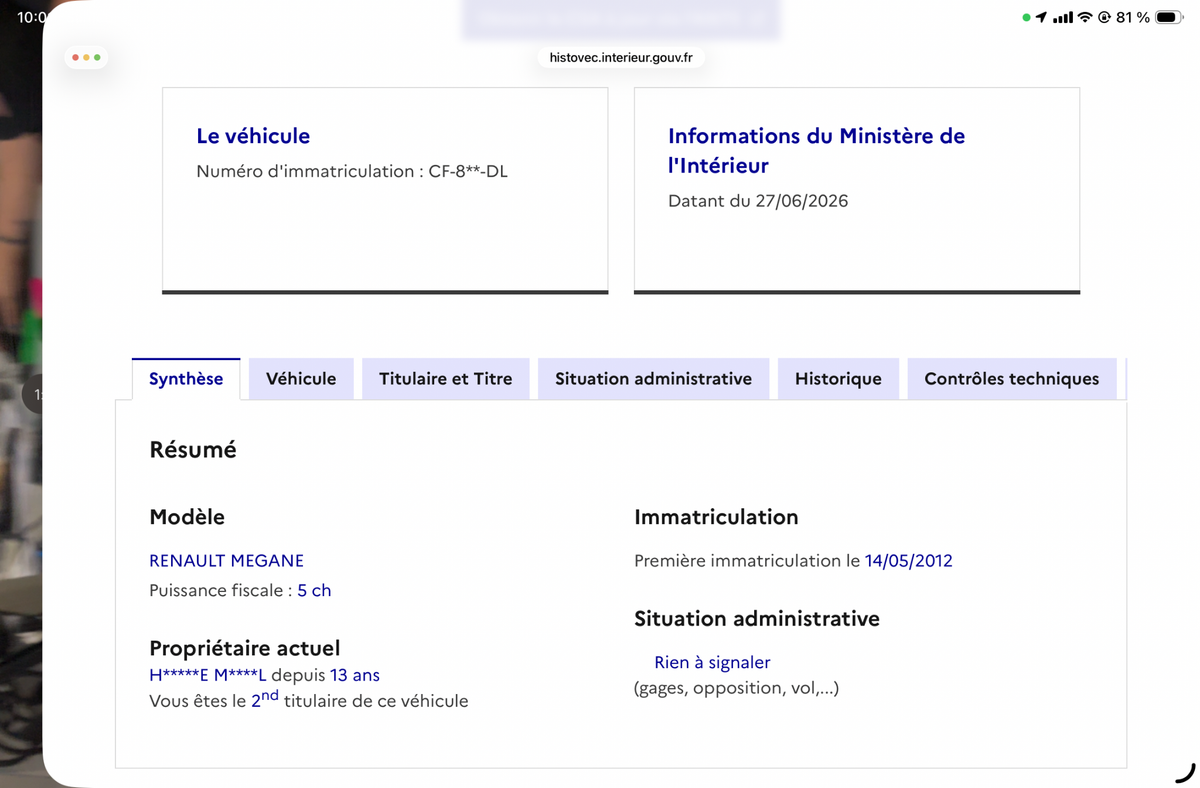Tap the battery icon in status bar
Image resolution: width=1200 pixels, height=788 pixels.
point(1169,17)
